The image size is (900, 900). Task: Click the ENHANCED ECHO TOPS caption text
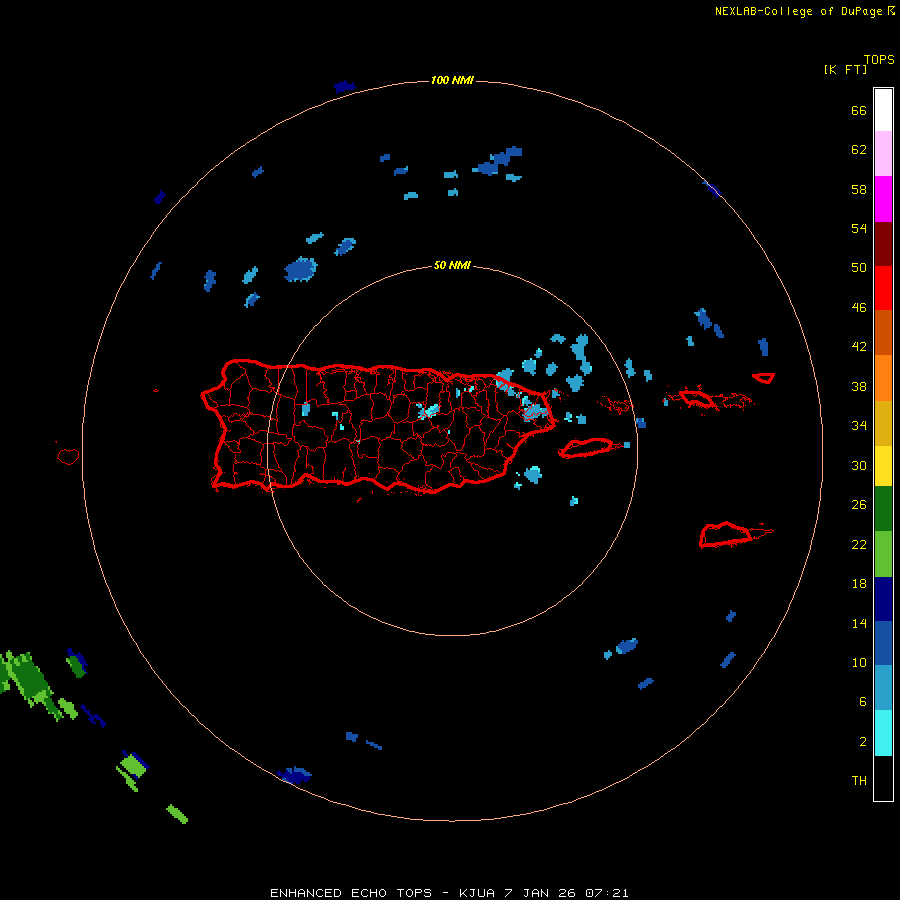(x=351, y=893)
